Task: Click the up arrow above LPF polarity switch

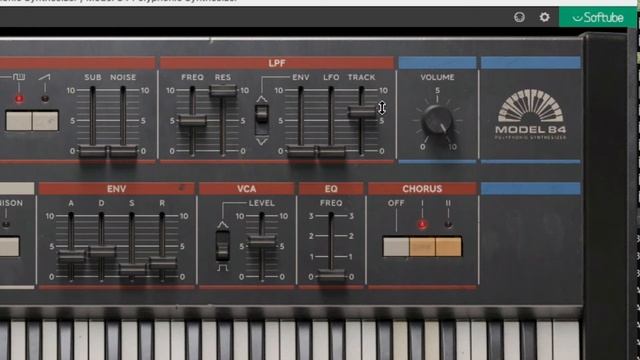Action: [x=262, y=99]
